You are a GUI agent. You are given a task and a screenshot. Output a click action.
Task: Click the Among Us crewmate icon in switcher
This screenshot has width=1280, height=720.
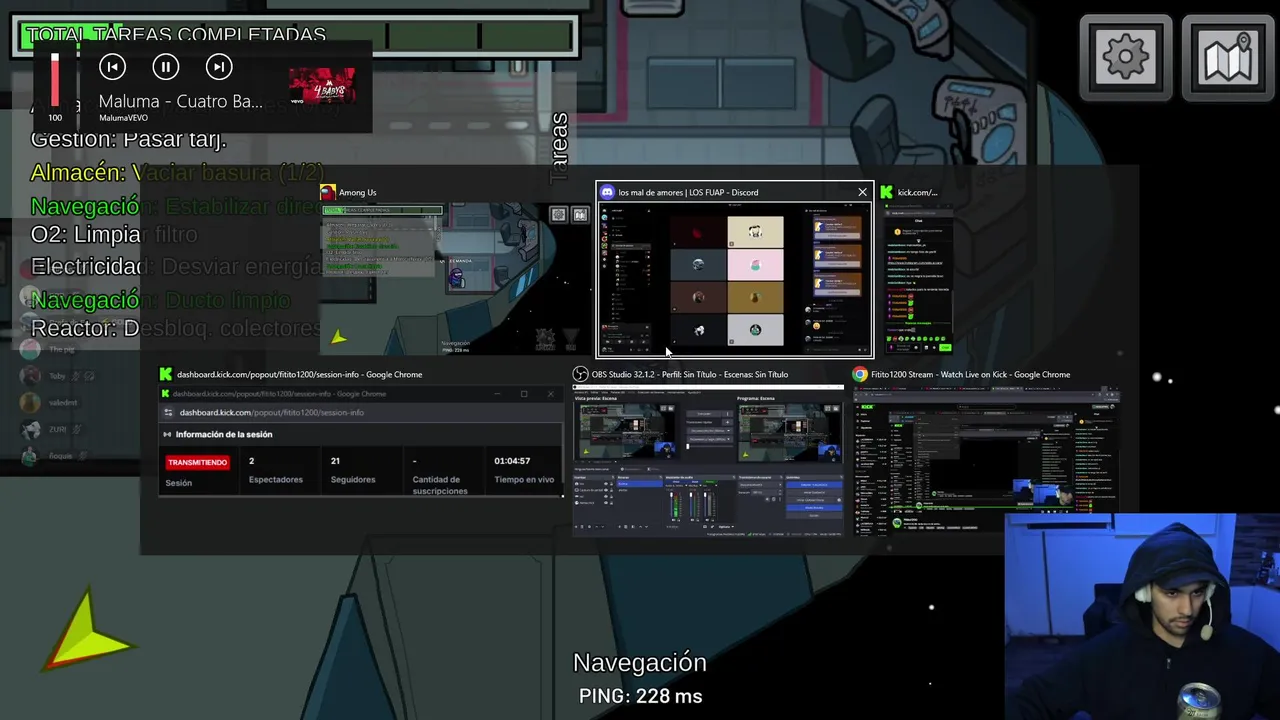[x=327, y=192]
